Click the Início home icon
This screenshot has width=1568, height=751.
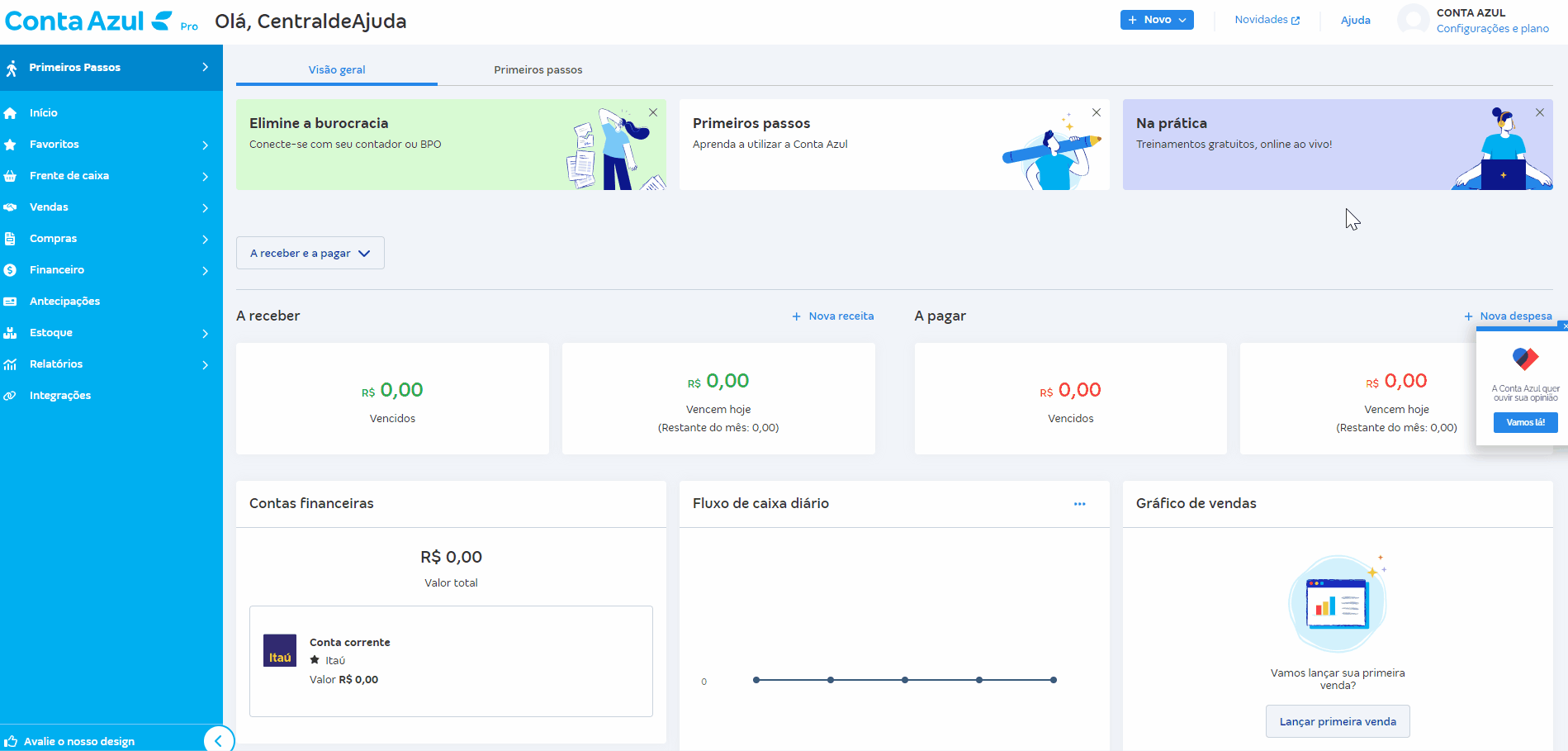(10, 113)
